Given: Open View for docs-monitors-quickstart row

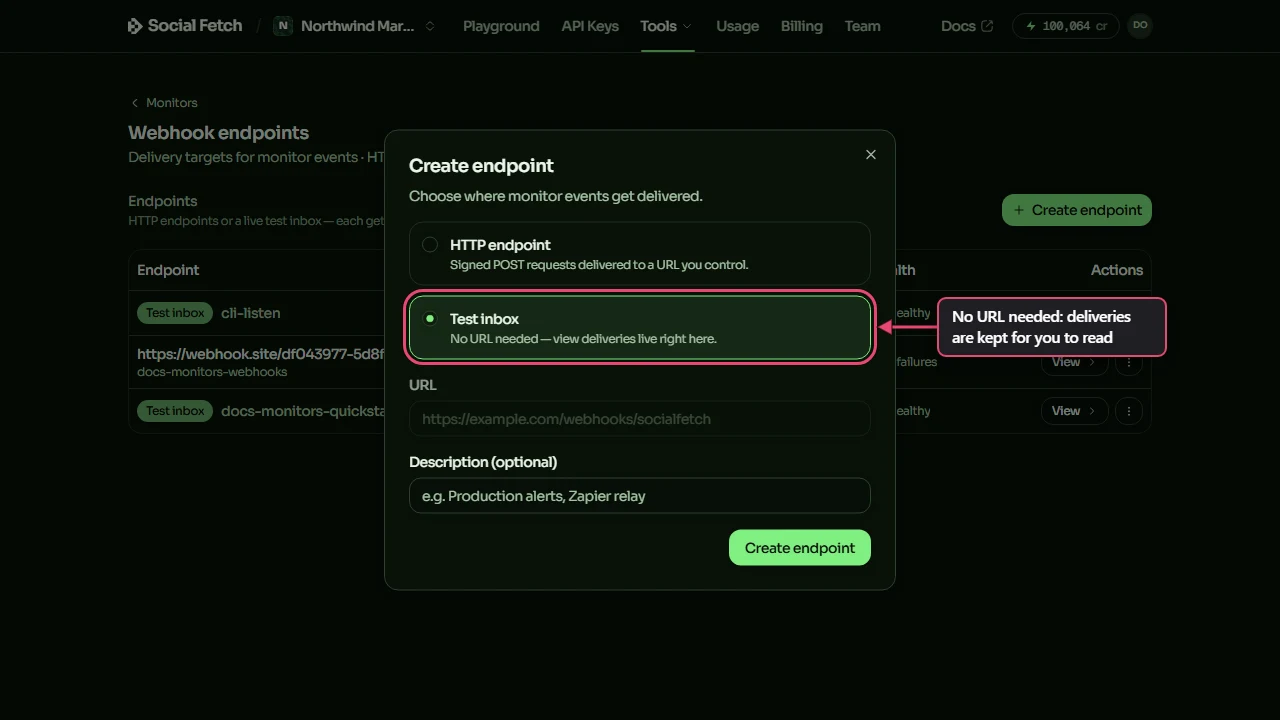Looking at the screenshot, I should tap(1074, 411).
